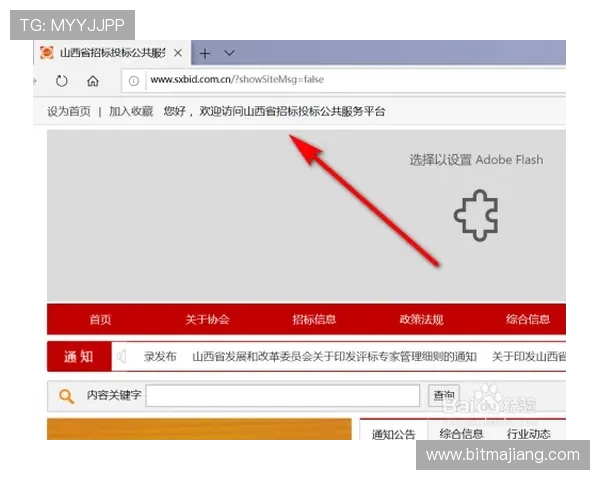The image size is (600, 480).
Task: Open the 关于印发山西省 notice link
Action: click(528, 357)
